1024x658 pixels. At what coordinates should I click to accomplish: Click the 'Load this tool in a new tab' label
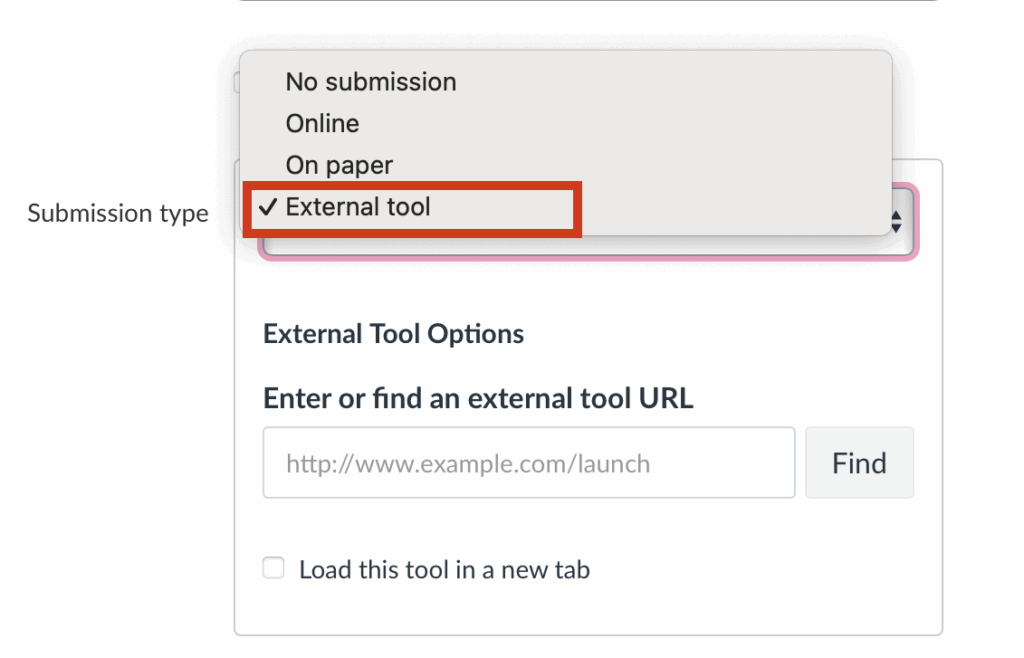click(x=444, y=570)
